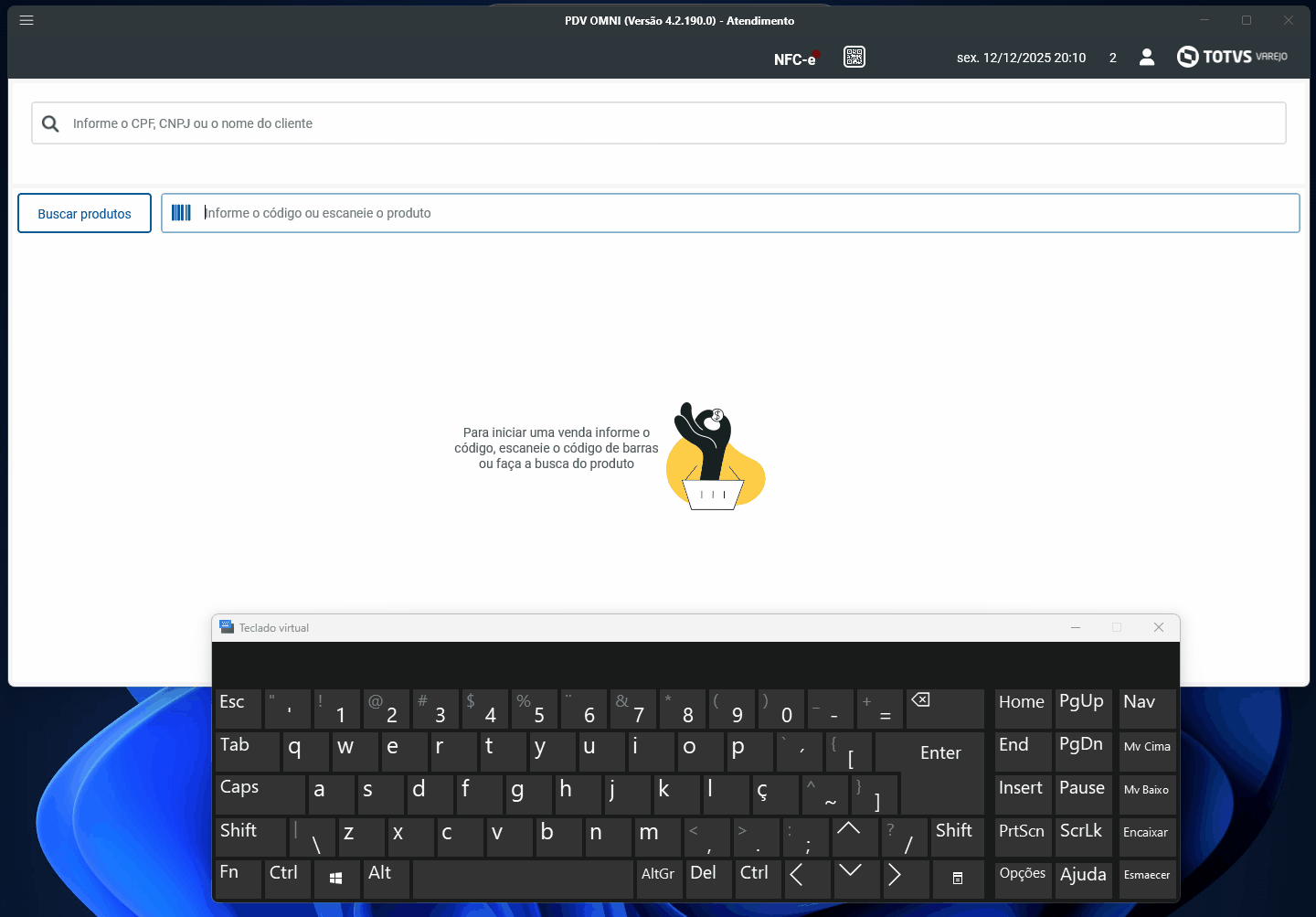Toggle the AltGr key
The width and height of the screenshot is (1316, 917).
660,879
